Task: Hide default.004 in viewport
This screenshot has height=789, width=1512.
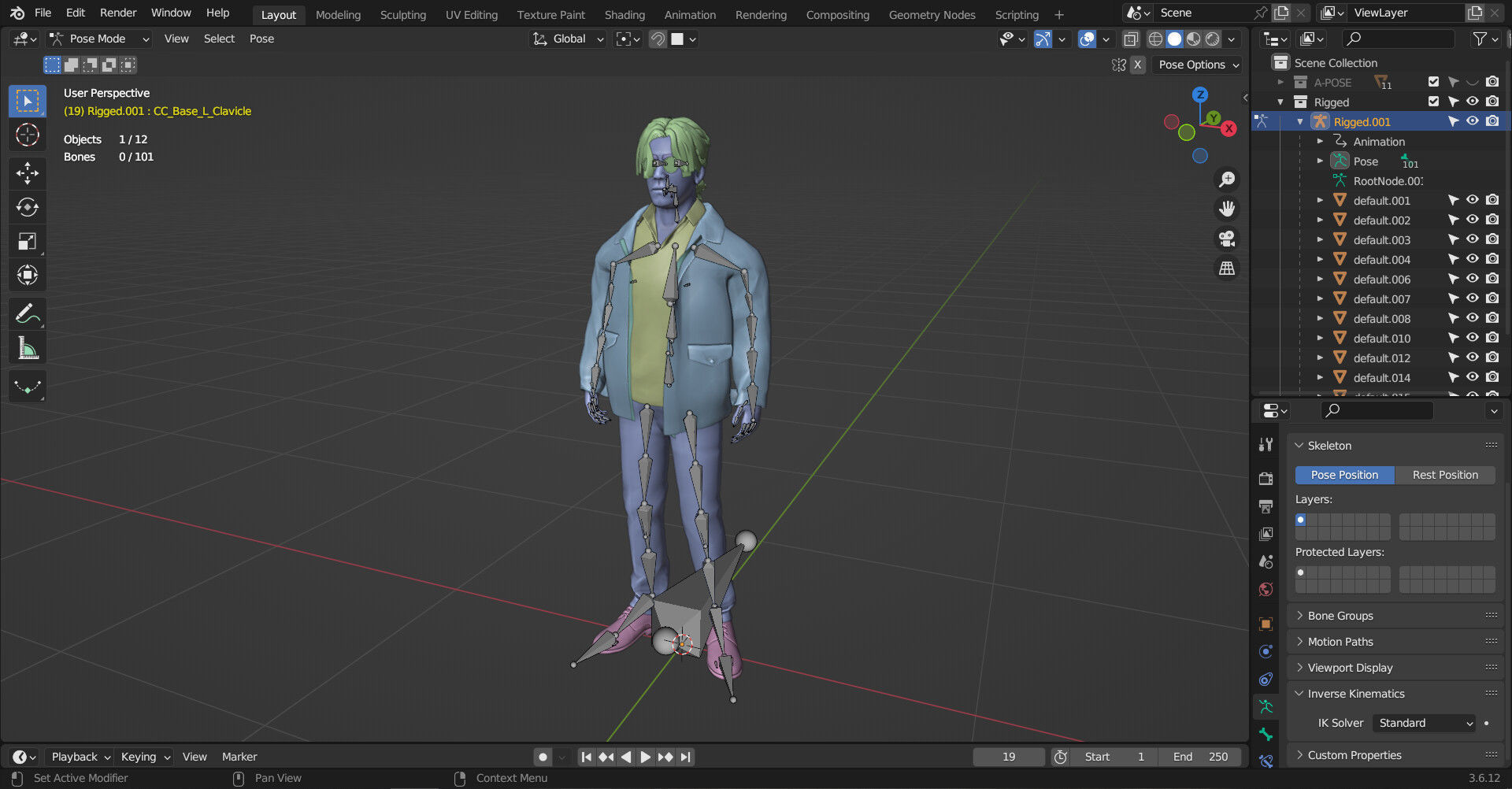Action: tap(1472, 259)
